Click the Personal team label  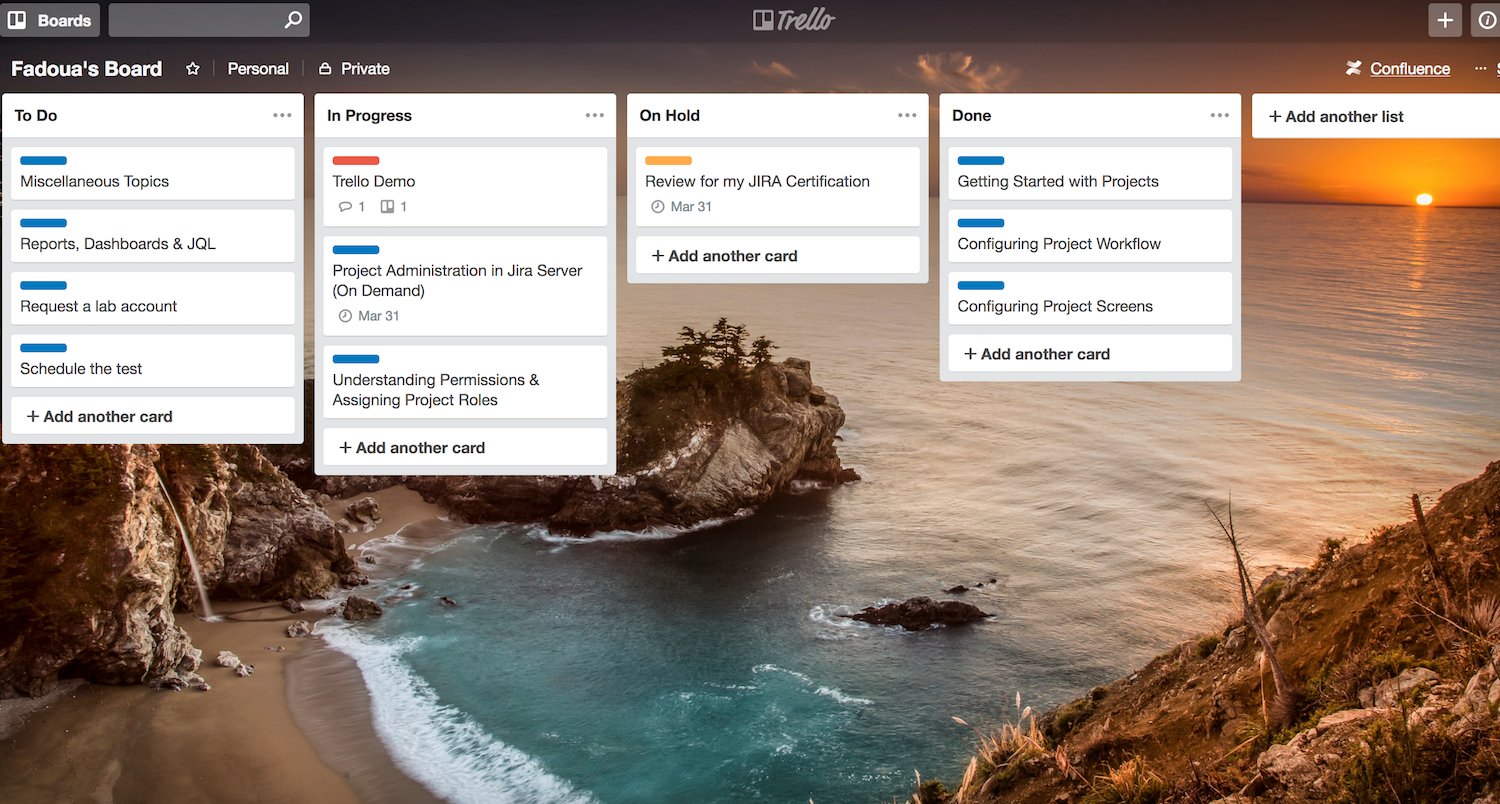click(x=258, y=68)
